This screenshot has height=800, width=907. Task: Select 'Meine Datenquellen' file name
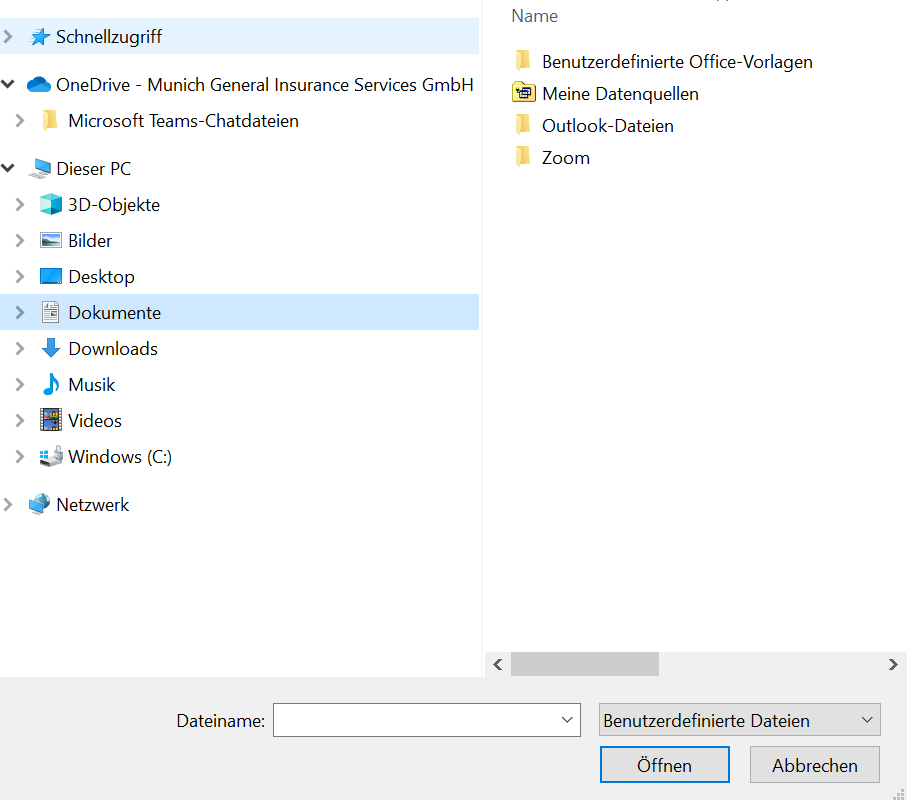[x=620, y=94]
